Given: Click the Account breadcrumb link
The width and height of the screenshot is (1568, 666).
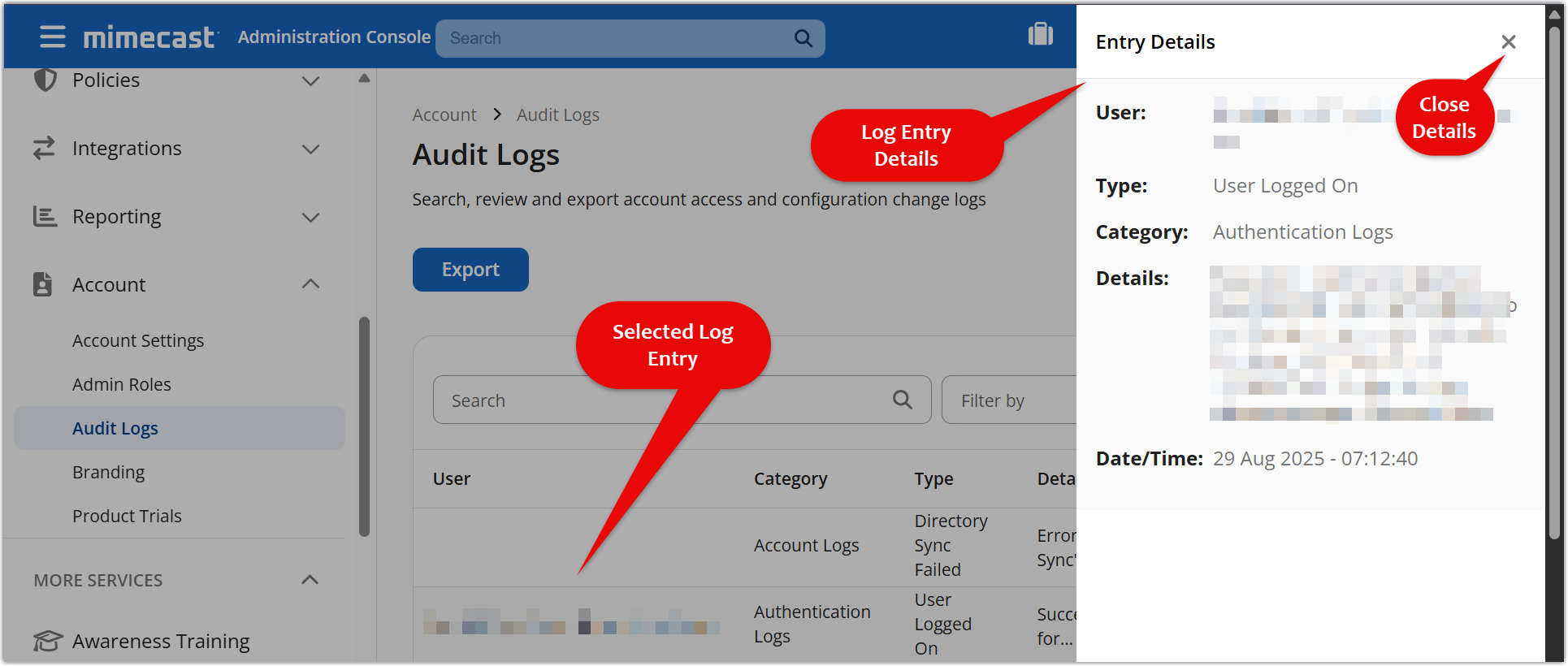Looking at the screenshot, I should coord(444,115).
